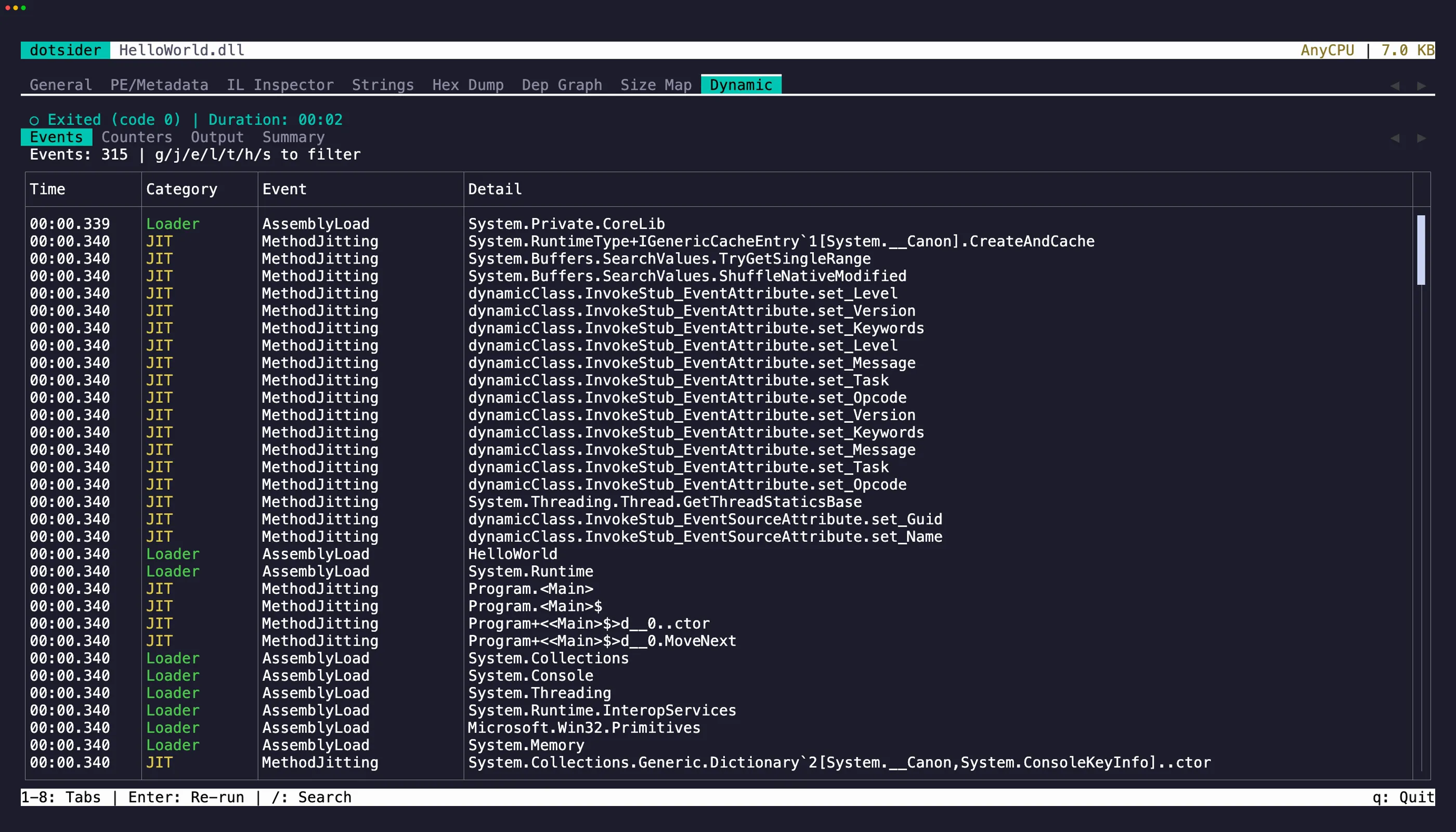
Task: Open the Output sub-tab
Action: (217, 137)
